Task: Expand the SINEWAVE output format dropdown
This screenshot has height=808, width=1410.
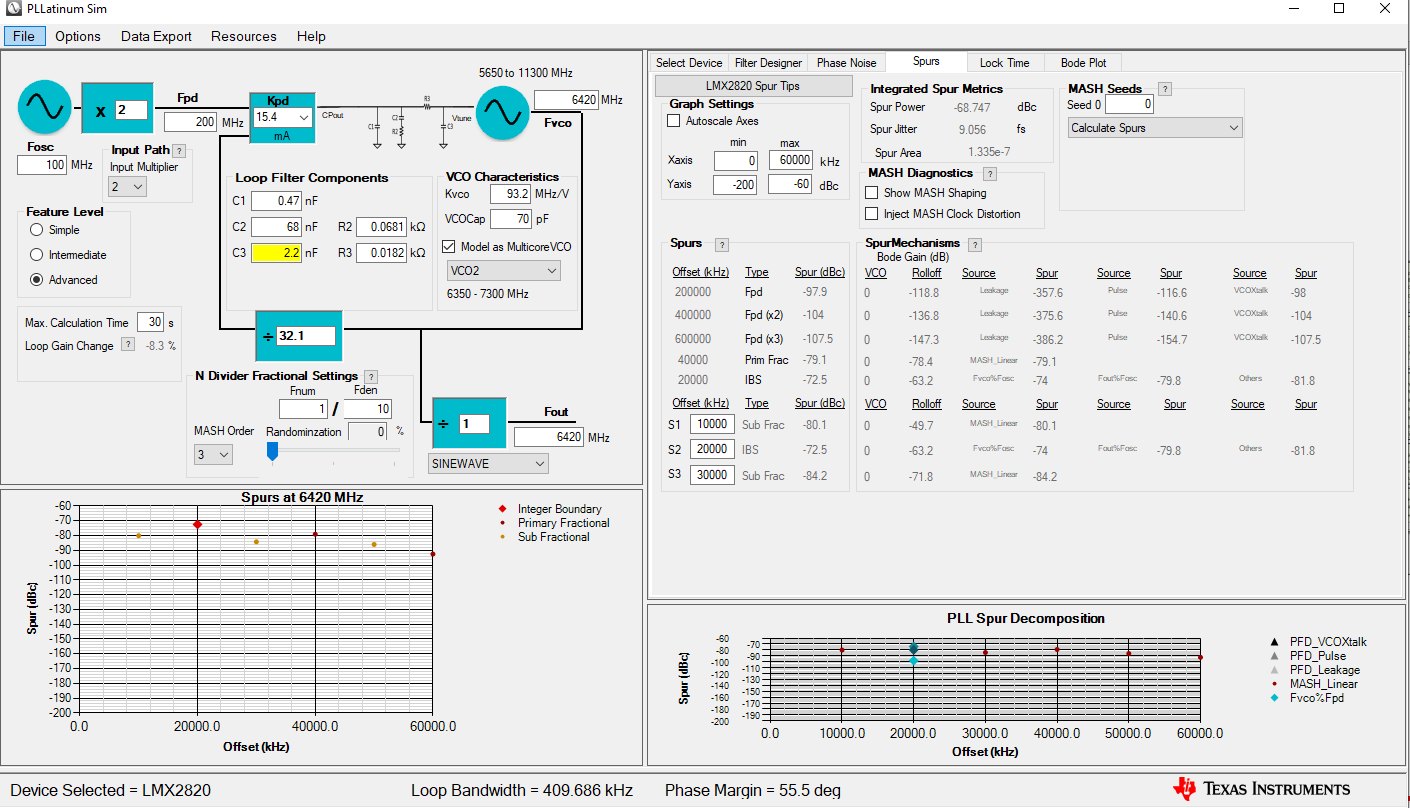Action: [x=488, y=464]
